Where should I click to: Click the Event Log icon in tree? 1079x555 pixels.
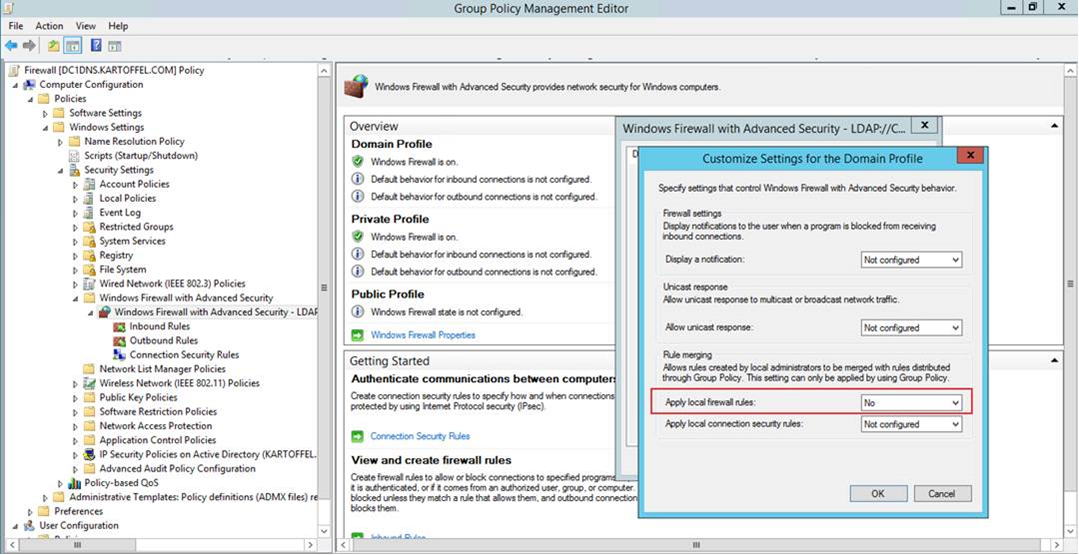(89, 213)
